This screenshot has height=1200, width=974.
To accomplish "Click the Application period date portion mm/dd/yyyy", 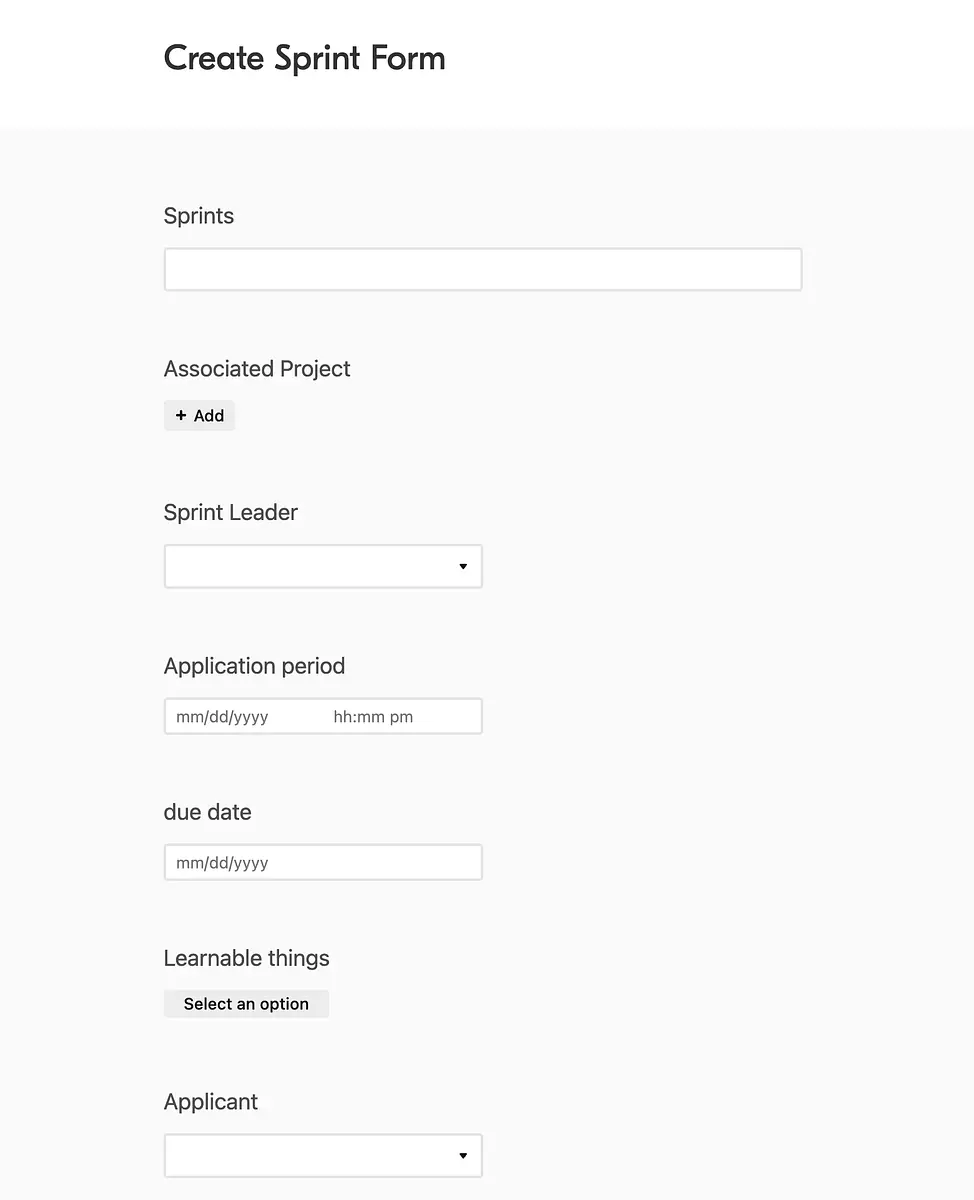I will click(x=222, y=717).
